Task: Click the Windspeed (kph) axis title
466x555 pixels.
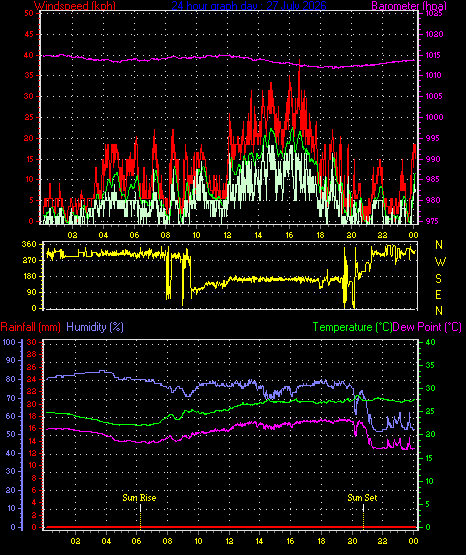Action: [75, 6]
